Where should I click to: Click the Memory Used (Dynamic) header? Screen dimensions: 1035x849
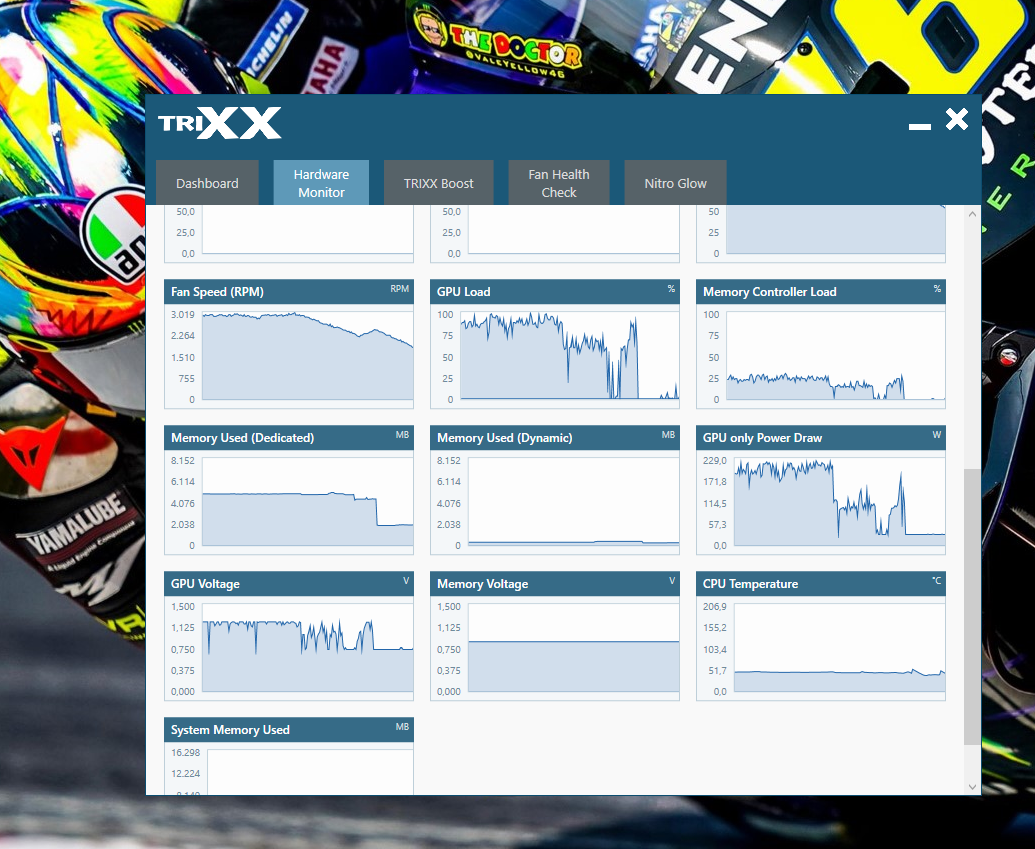point(554,438)
